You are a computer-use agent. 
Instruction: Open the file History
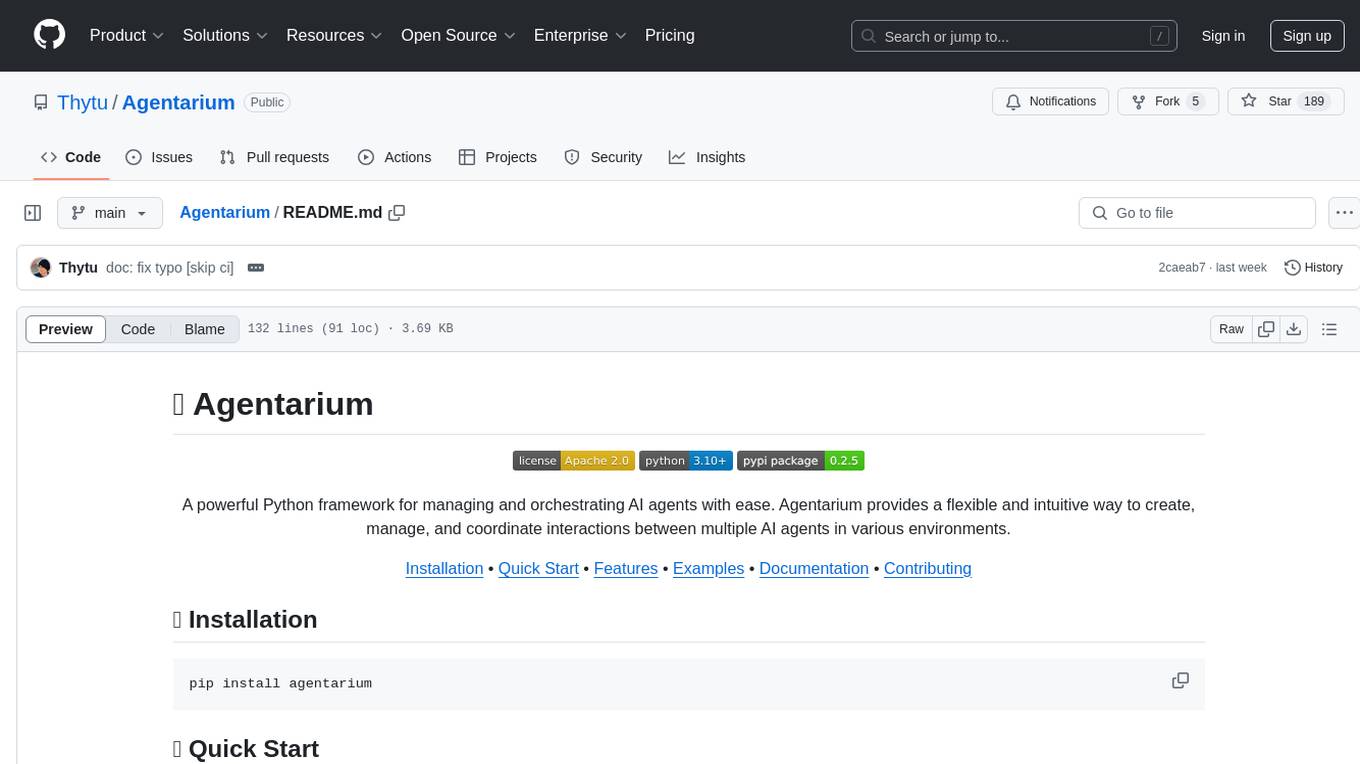click(1313, 268)
